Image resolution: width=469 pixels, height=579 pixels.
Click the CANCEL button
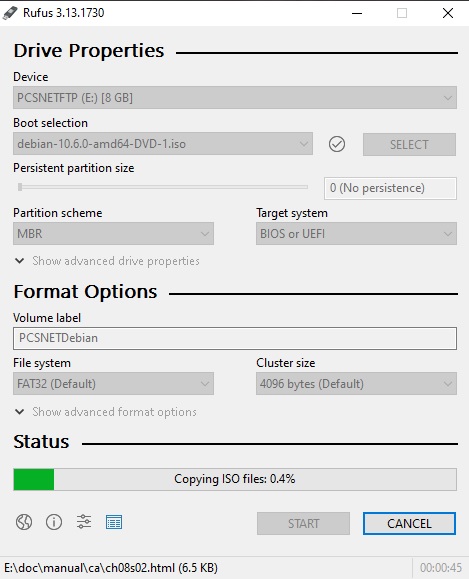[409, 523]
